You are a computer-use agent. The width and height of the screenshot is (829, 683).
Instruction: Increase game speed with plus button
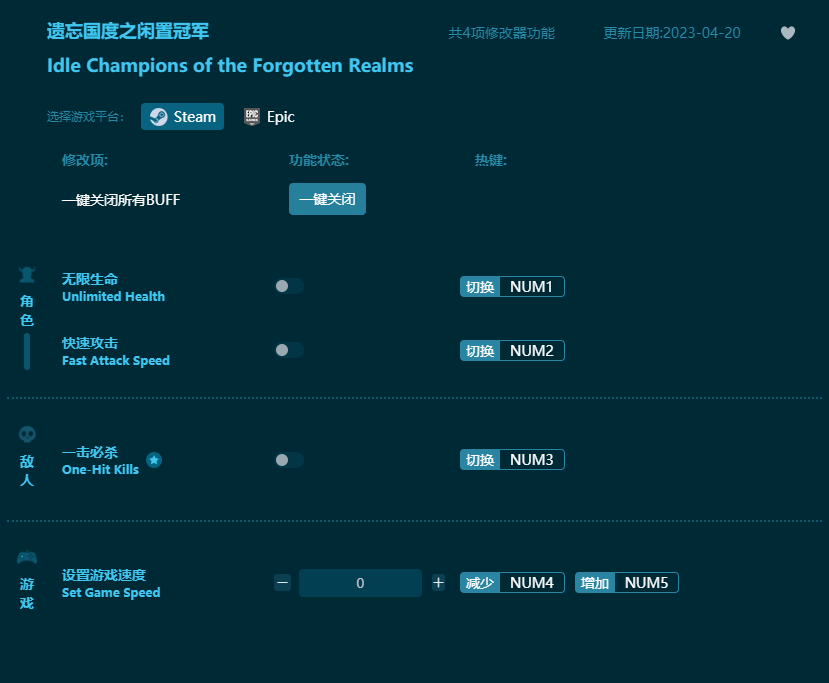click(438, 583)
